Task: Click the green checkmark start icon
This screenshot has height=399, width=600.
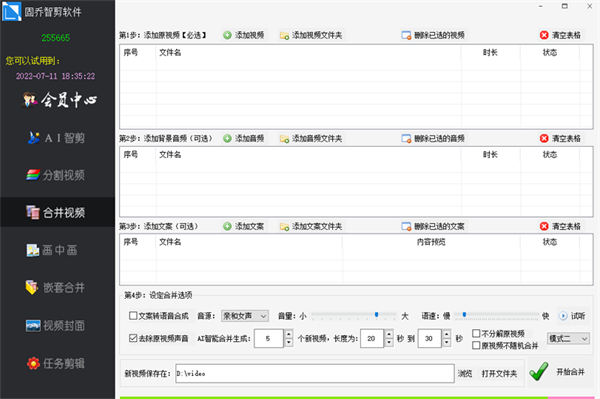Action: click(539, 371)
